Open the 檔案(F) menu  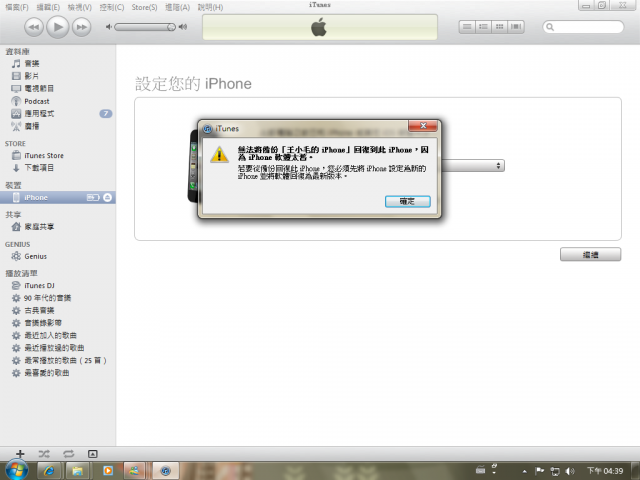point(17,7)
